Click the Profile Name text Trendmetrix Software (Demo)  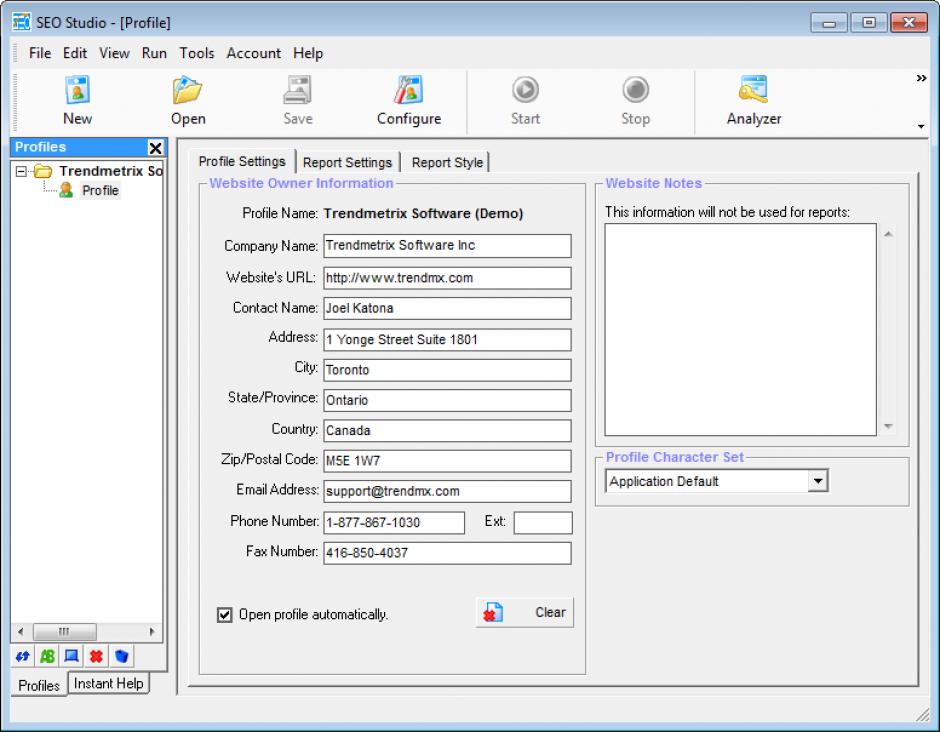click(x=423, y=214)
